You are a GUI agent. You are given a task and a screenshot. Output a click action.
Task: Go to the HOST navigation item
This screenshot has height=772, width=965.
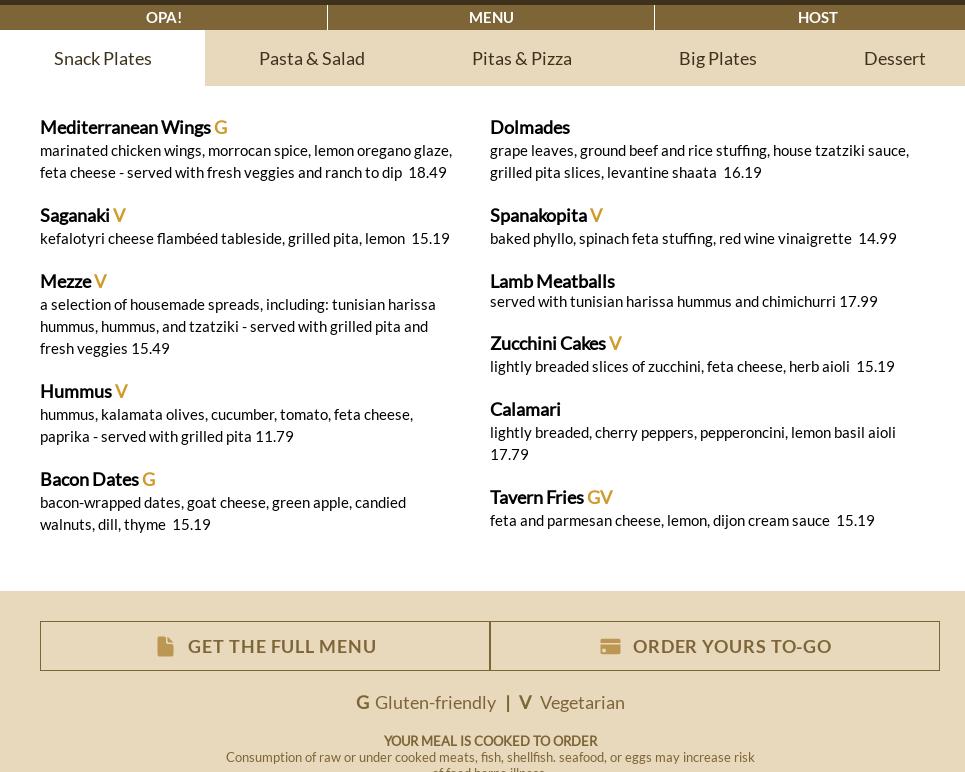818,17
